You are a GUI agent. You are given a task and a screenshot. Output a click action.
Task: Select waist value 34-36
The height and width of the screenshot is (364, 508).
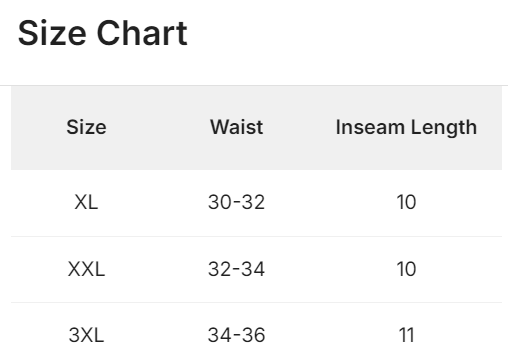[x=237, y=335]
